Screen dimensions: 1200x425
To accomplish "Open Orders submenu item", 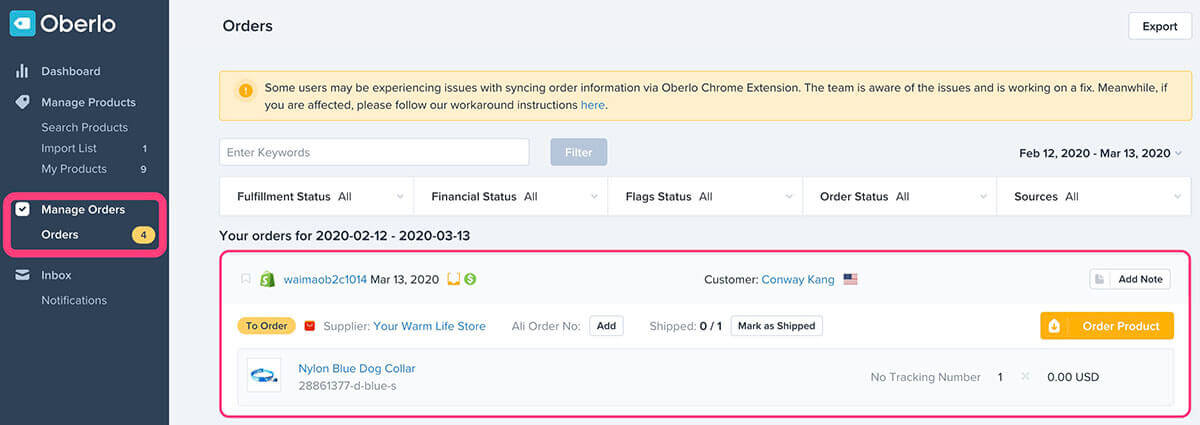I will [59, 235].
